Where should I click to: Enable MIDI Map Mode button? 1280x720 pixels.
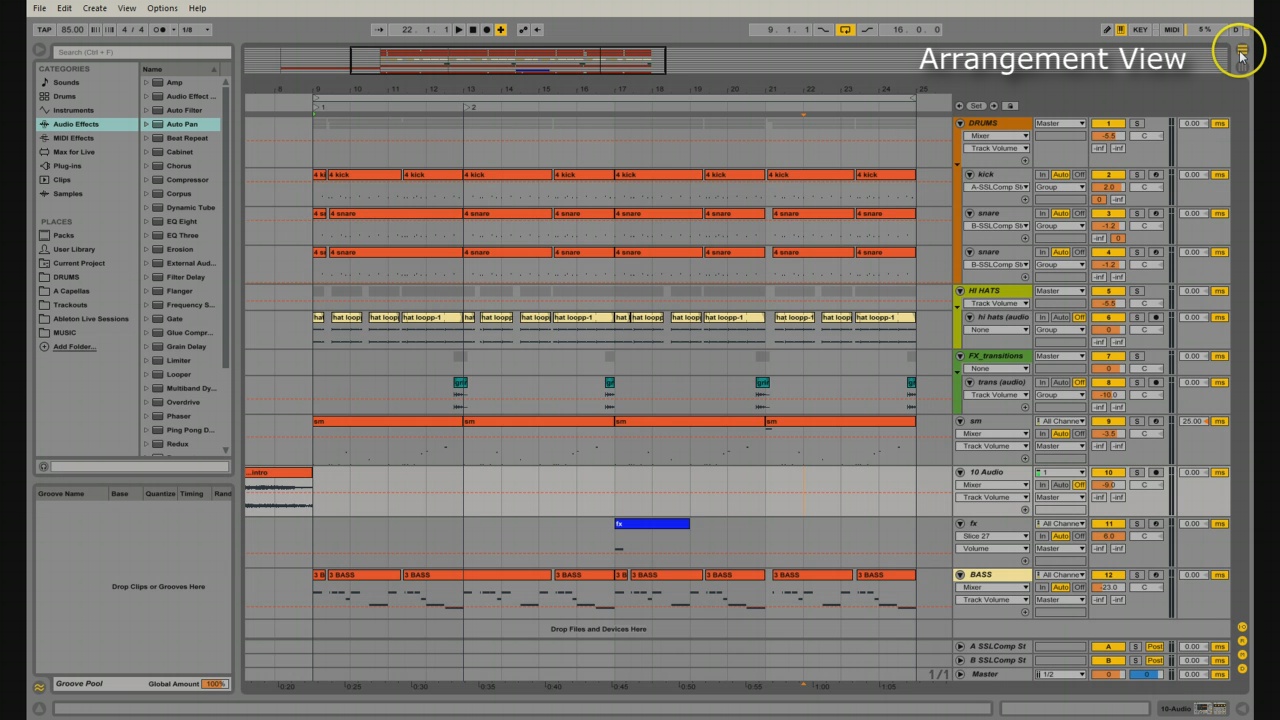1171,30
